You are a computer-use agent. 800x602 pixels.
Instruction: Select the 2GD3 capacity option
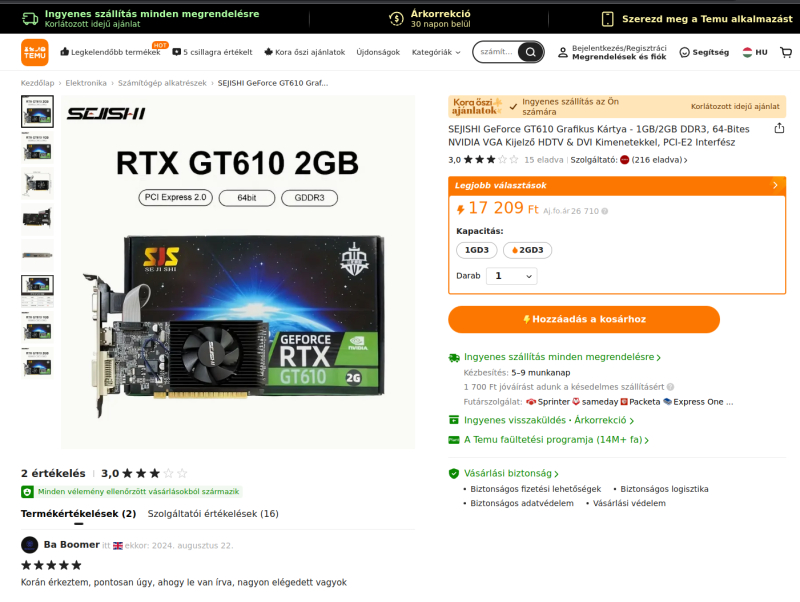tap(527, 250)
